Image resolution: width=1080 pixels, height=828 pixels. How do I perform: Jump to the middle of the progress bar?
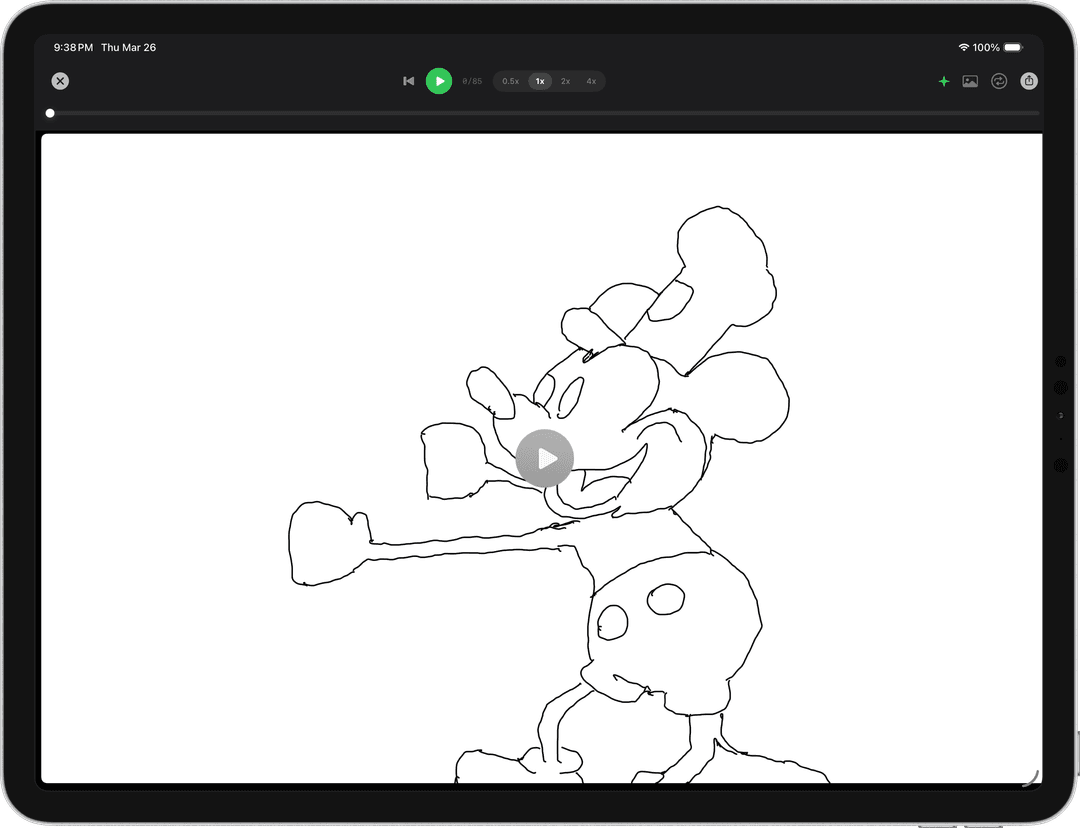[542, 113]
